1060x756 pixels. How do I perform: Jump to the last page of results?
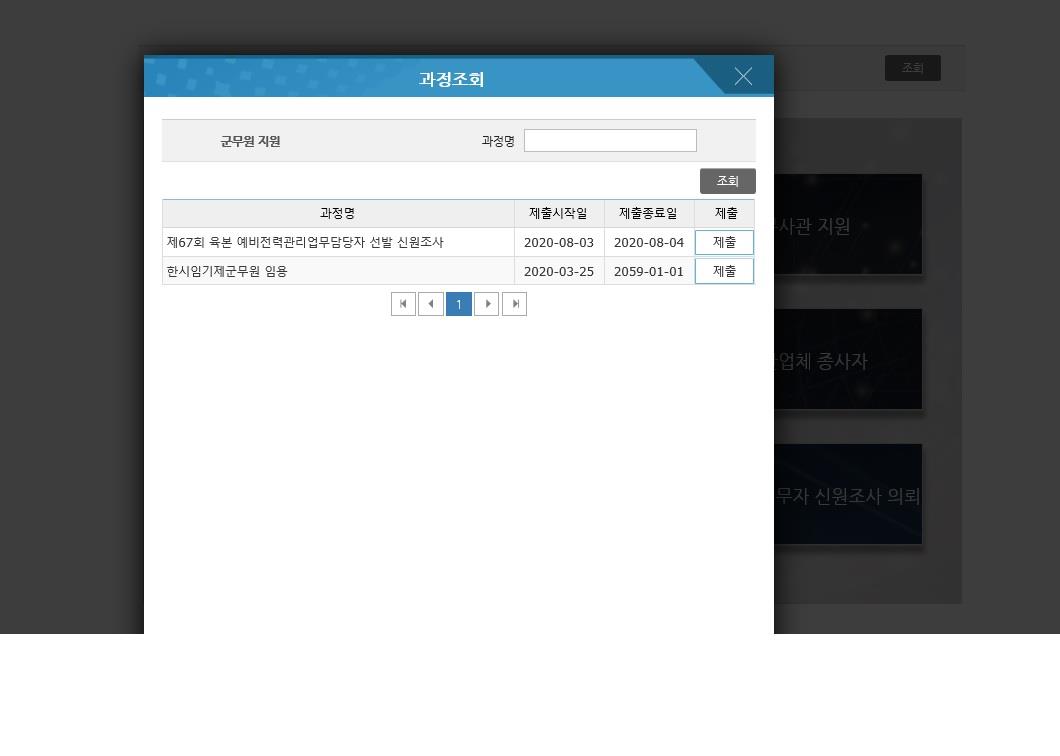(x=514, y=304)
